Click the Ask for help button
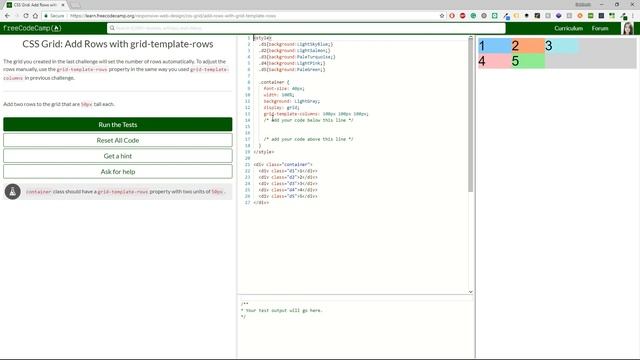The height and width of the screenshot is (360, 640). coord(118,171)
